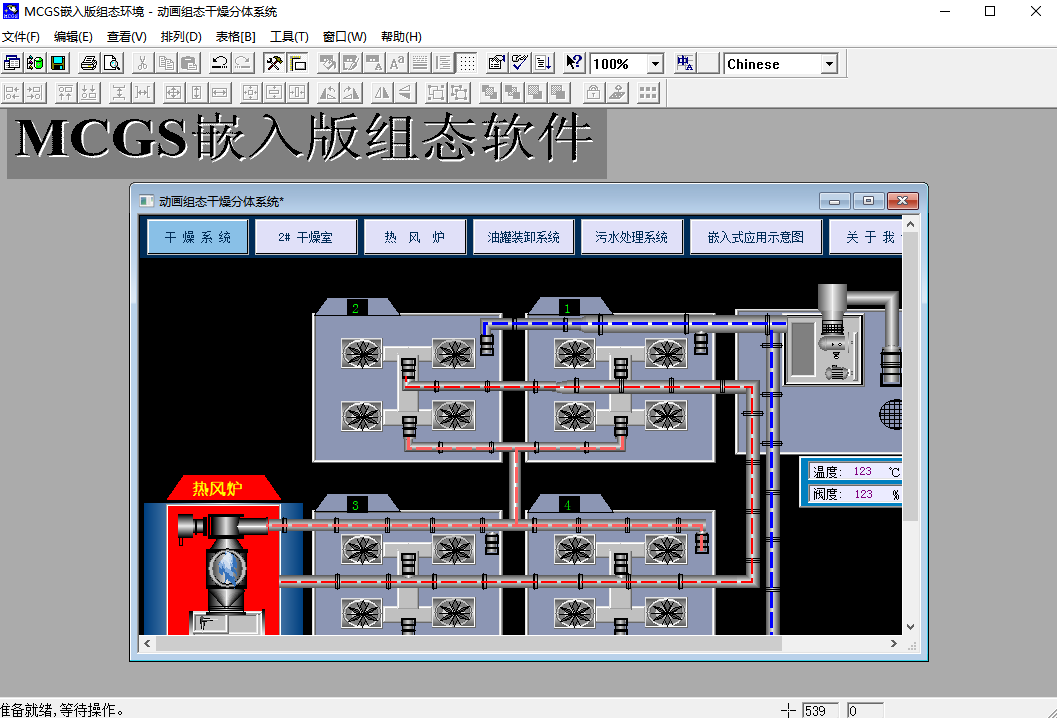1057x718 pixels.
Task: Toggle the toolbox hammer icon
Action: 274,63
